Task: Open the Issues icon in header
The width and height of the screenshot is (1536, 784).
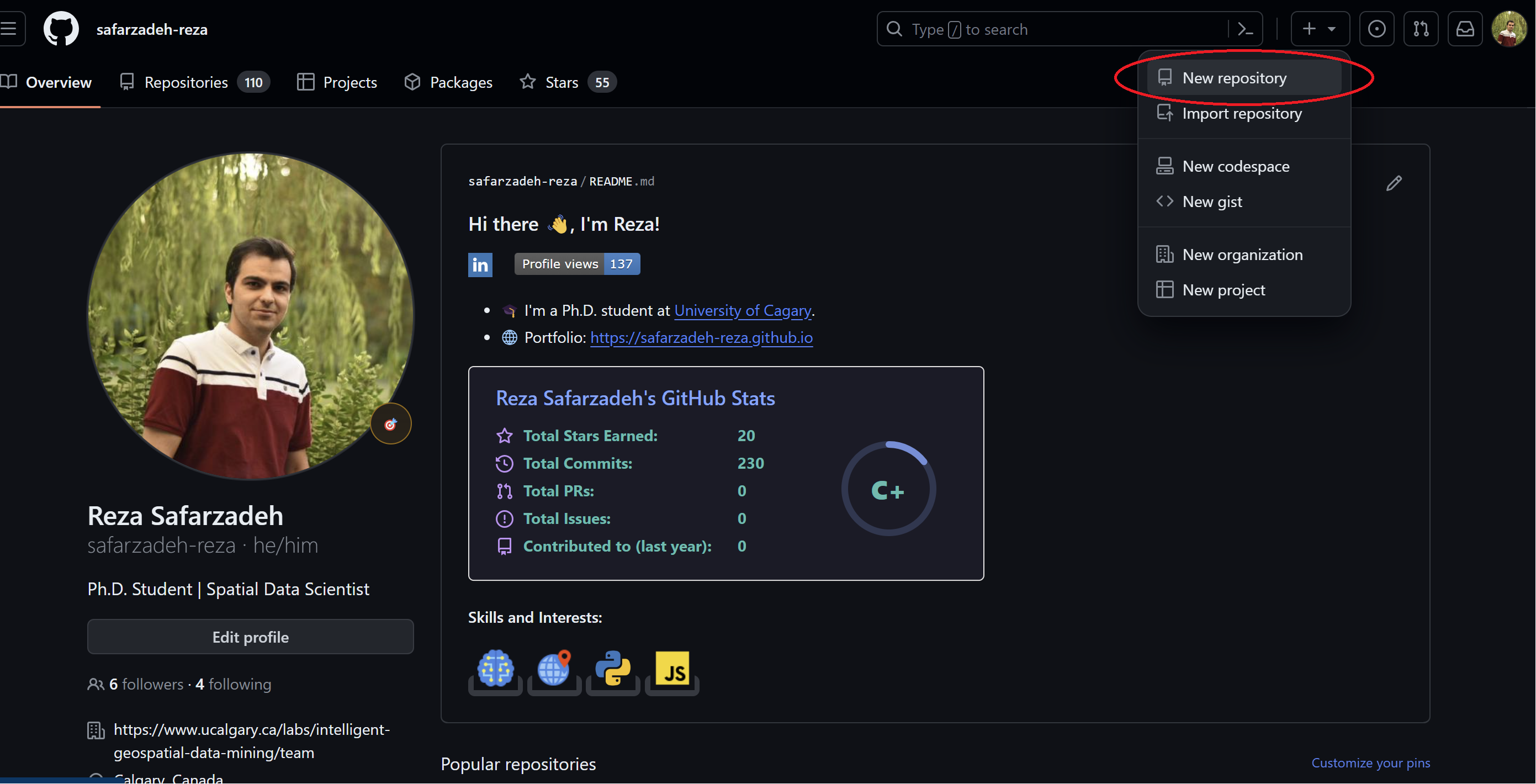Action: point(1377,29)
